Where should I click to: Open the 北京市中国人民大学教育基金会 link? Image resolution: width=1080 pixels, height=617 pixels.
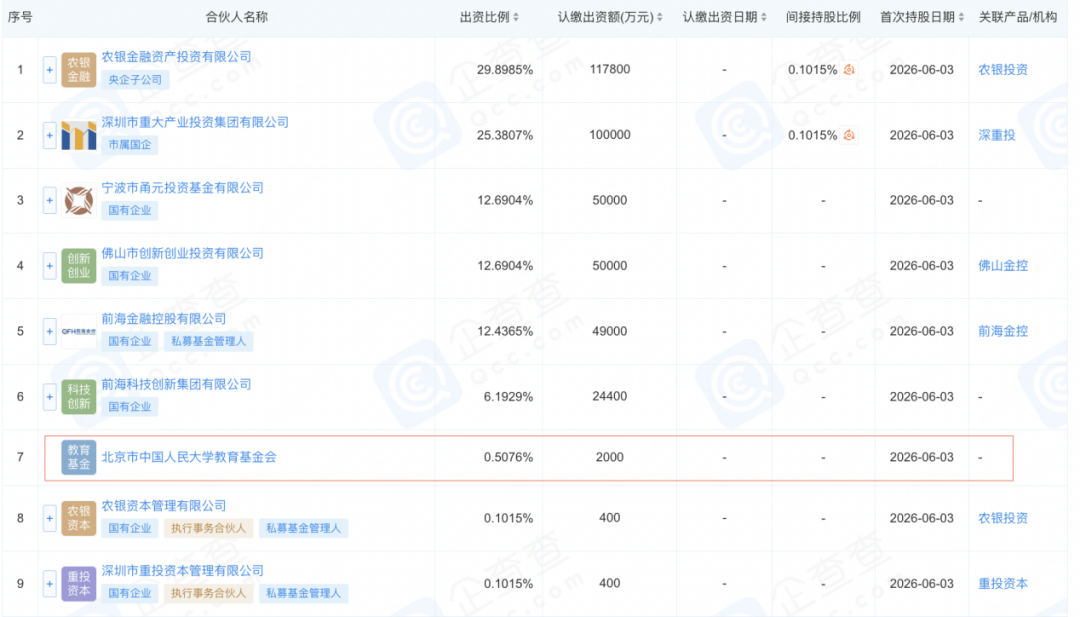point(189,457)
